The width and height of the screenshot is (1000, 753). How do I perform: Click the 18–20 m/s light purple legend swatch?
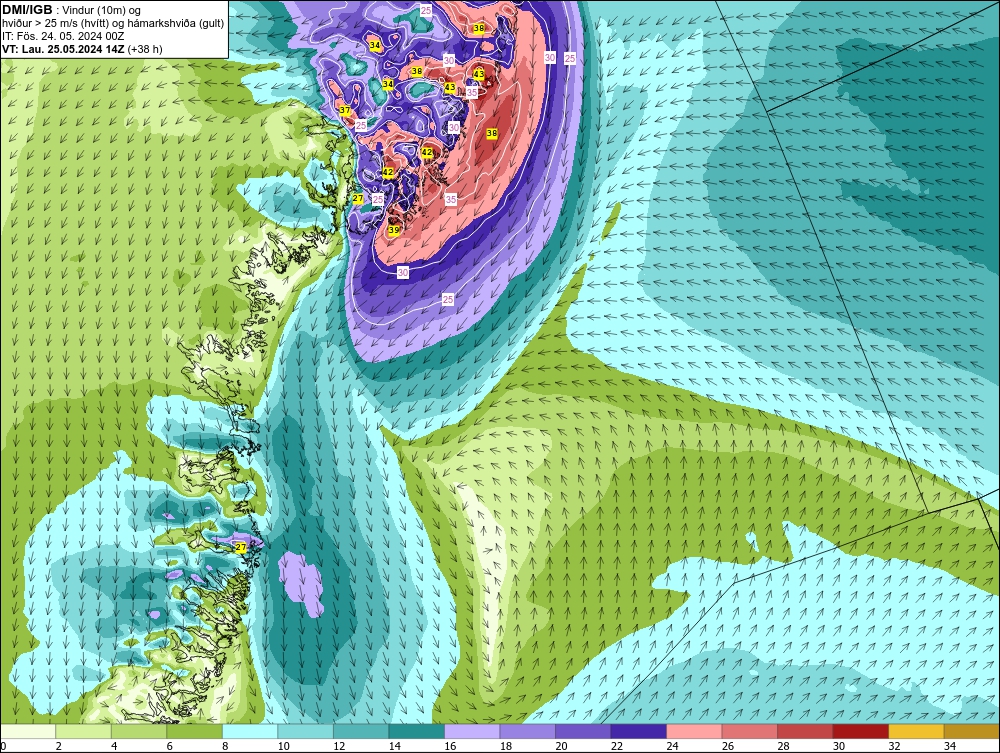pyautogui.click(x=527, y=731)
